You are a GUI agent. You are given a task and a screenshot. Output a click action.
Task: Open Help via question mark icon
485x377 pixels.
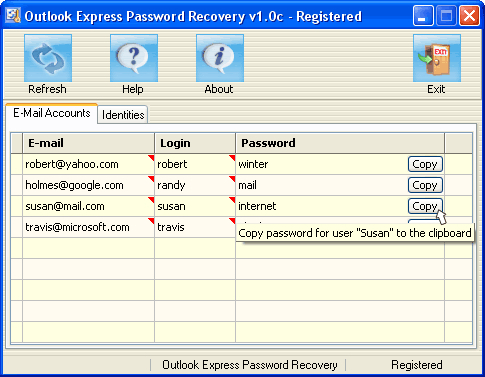134,58
